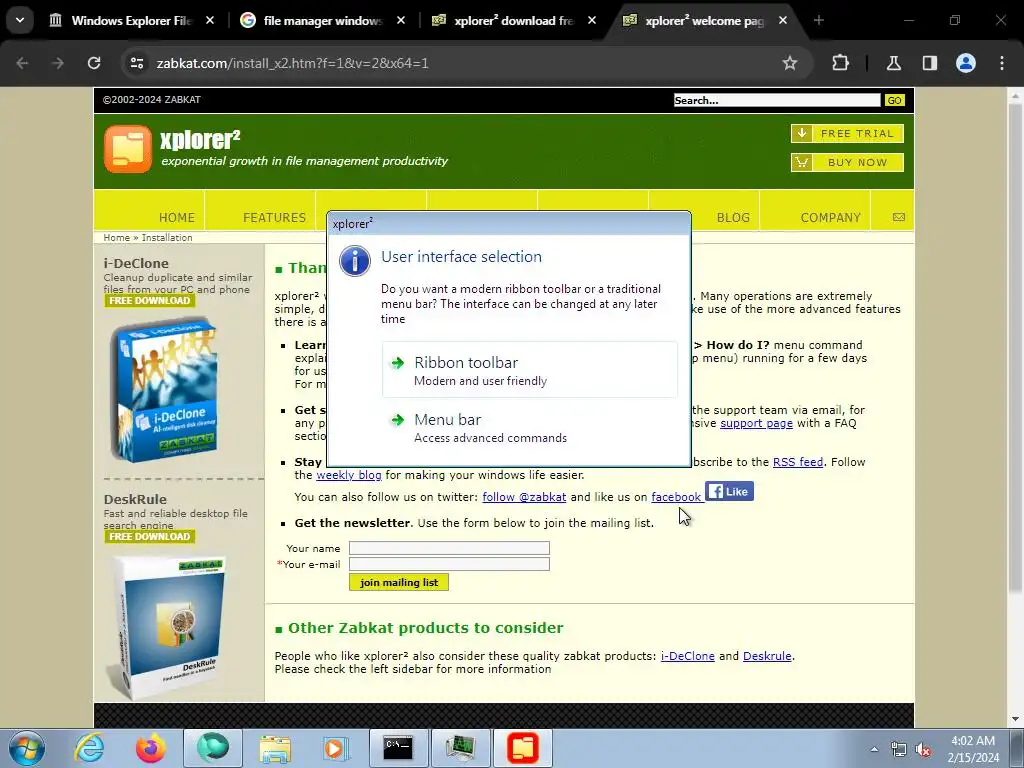
Task: Open the RSS feed link
Action: click(x=797, y=462)
